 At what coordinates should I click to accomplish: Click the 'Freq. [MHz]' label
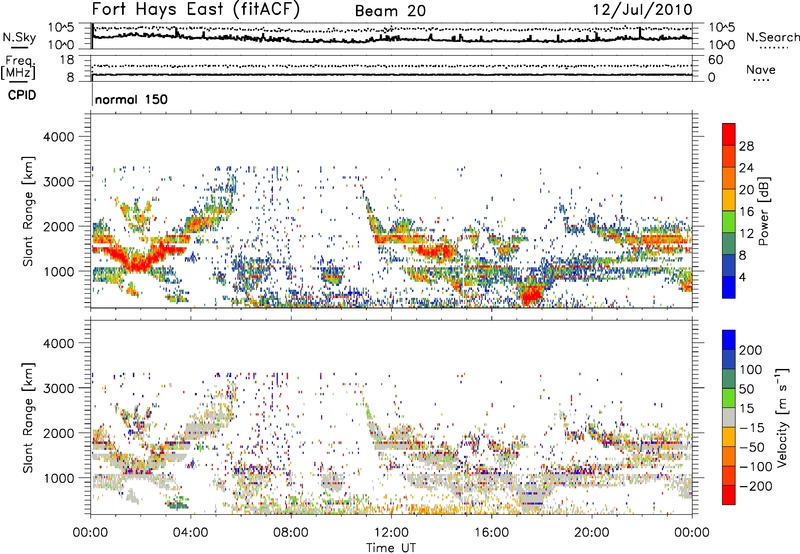tap(18, 67)
